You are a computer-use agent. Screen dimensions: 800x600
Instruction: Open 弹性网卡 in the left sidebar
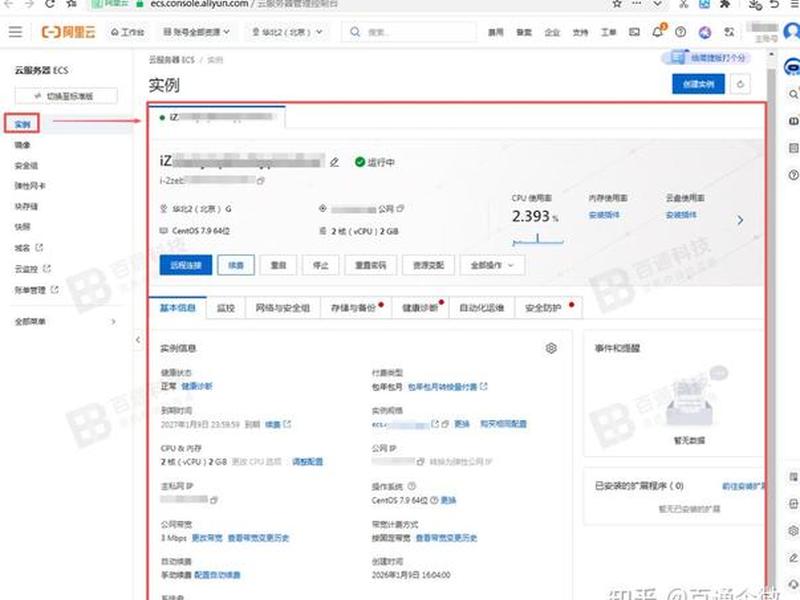30,186
